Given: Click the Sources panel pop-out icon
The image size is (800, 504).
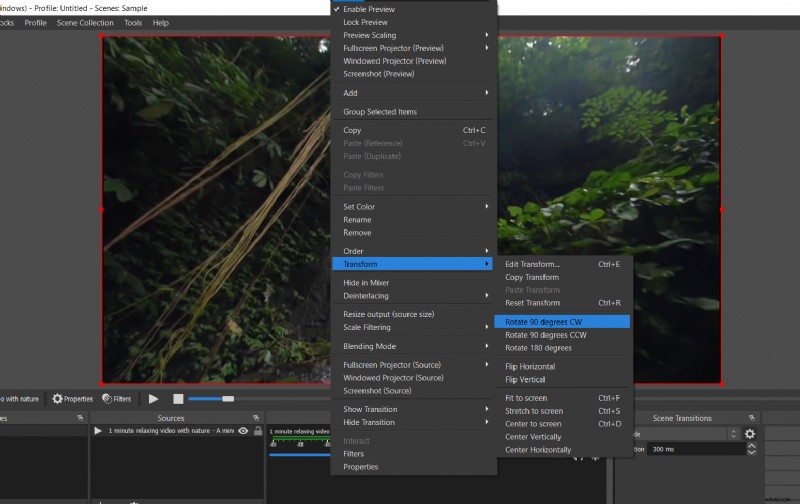Looking at the screenshot, I should (x=256, y=418).
